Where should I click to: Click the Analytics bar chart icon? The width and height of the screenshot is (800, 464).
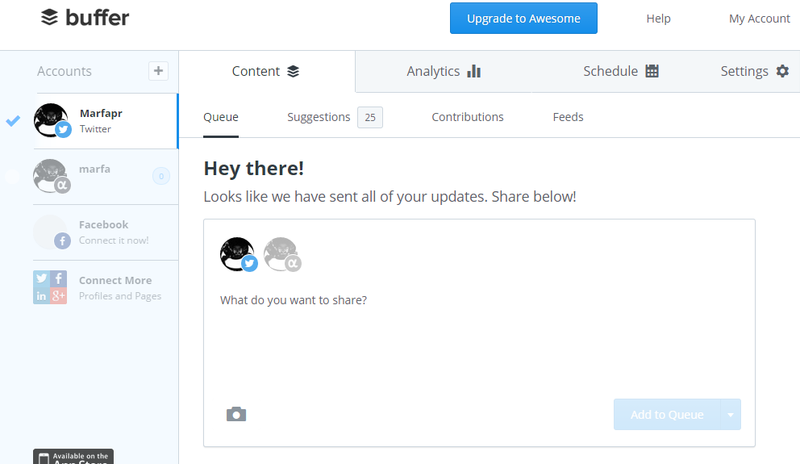click(x=474, y=71)
